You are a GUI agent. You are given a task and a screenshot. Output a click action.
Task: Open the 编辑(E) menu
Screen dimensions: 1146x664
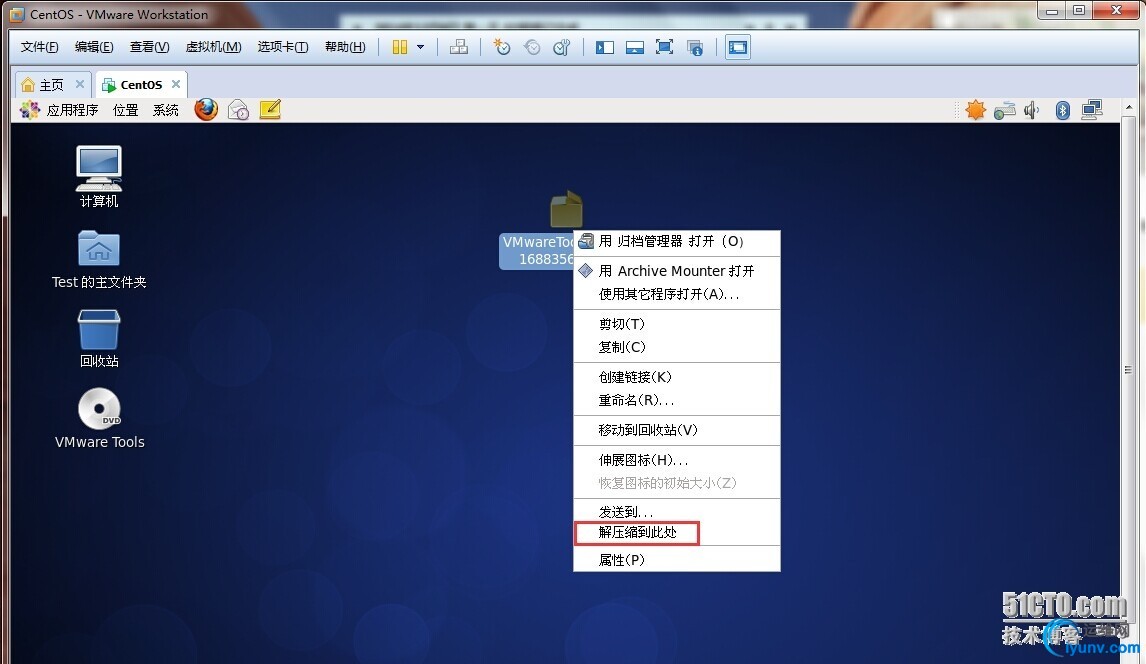(x=94, y=47)
